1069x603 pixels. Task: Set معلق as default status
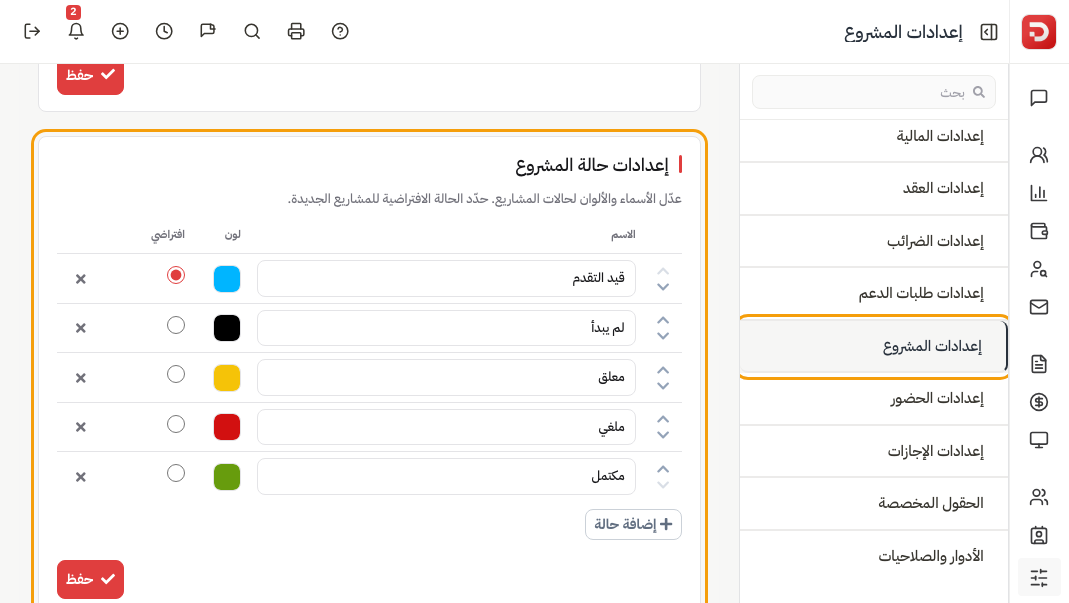[176, 374]
